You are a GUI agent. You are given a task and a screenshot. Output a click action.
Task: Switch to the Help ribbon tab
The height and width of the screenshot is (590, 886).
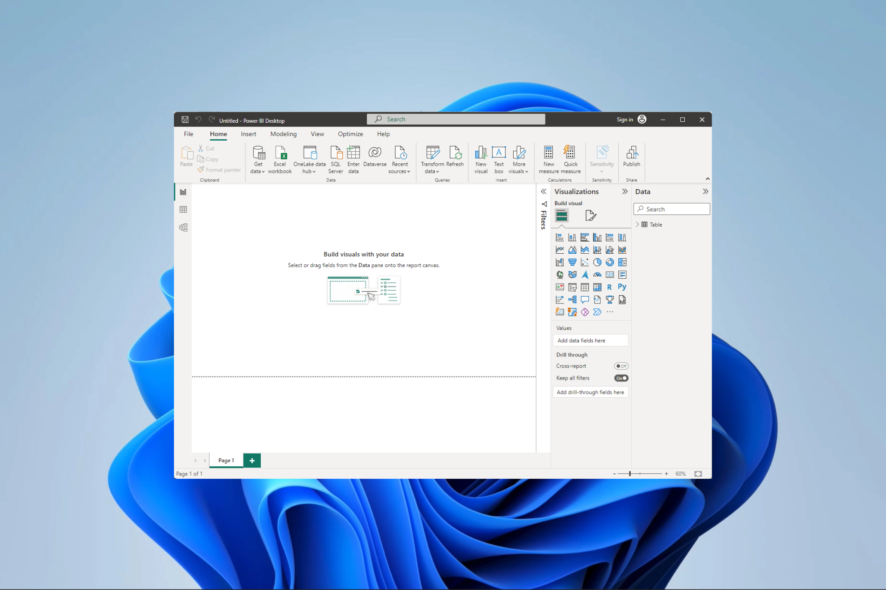click(x=383, y=134)
